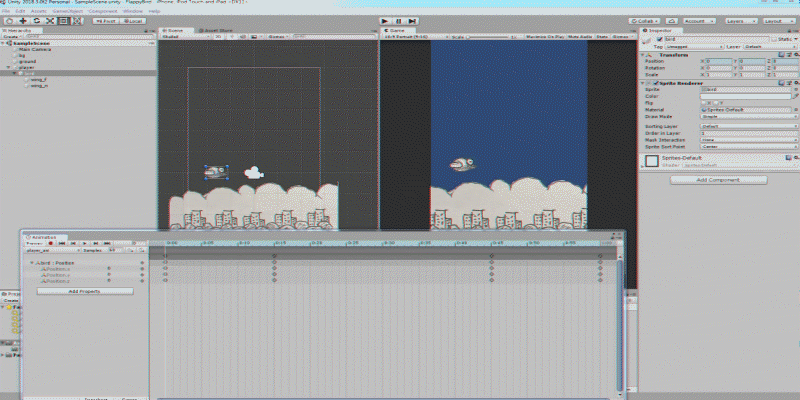Toggle Maximize On Play
This screenshot has width=800, height=400.
pyautogui.click(x=545, y=37)
